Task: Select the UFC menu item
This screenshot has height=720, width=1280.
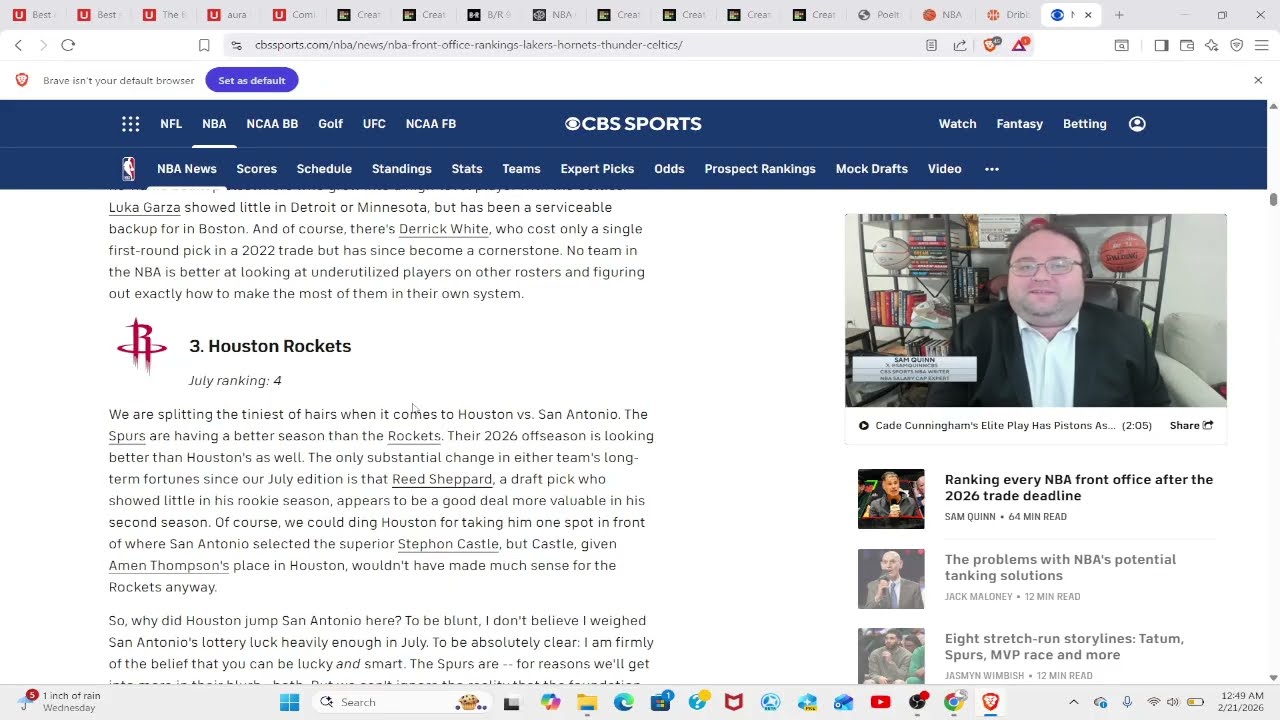Action: [x=374, y=124]
